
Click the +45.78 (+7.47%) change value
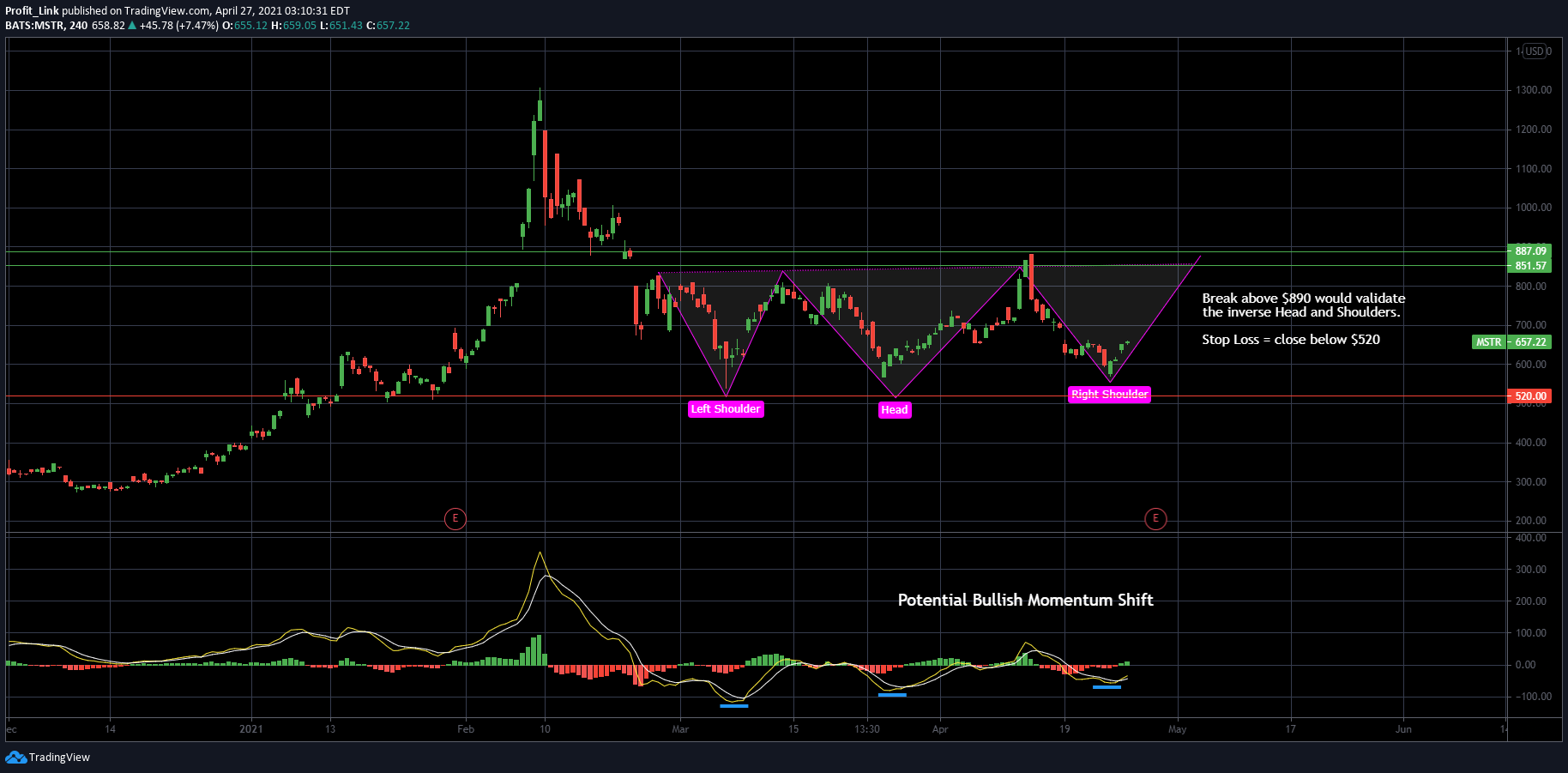pos(178,26)
